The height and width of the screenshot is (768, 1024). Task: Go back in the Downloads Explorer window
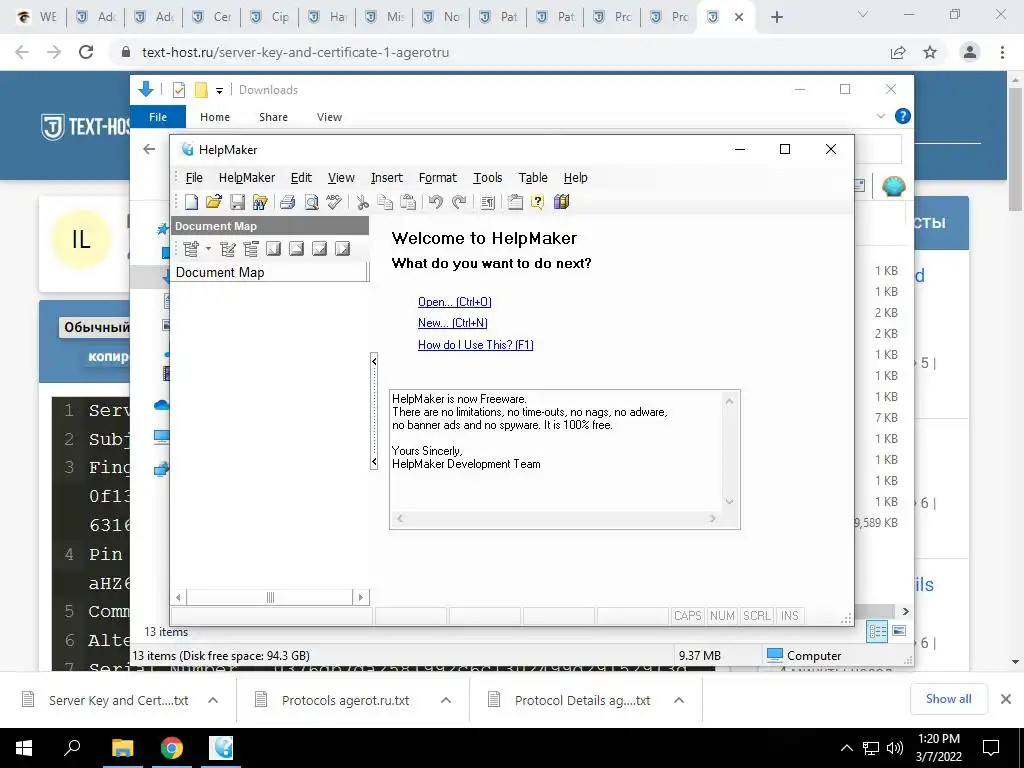[149, 149]
